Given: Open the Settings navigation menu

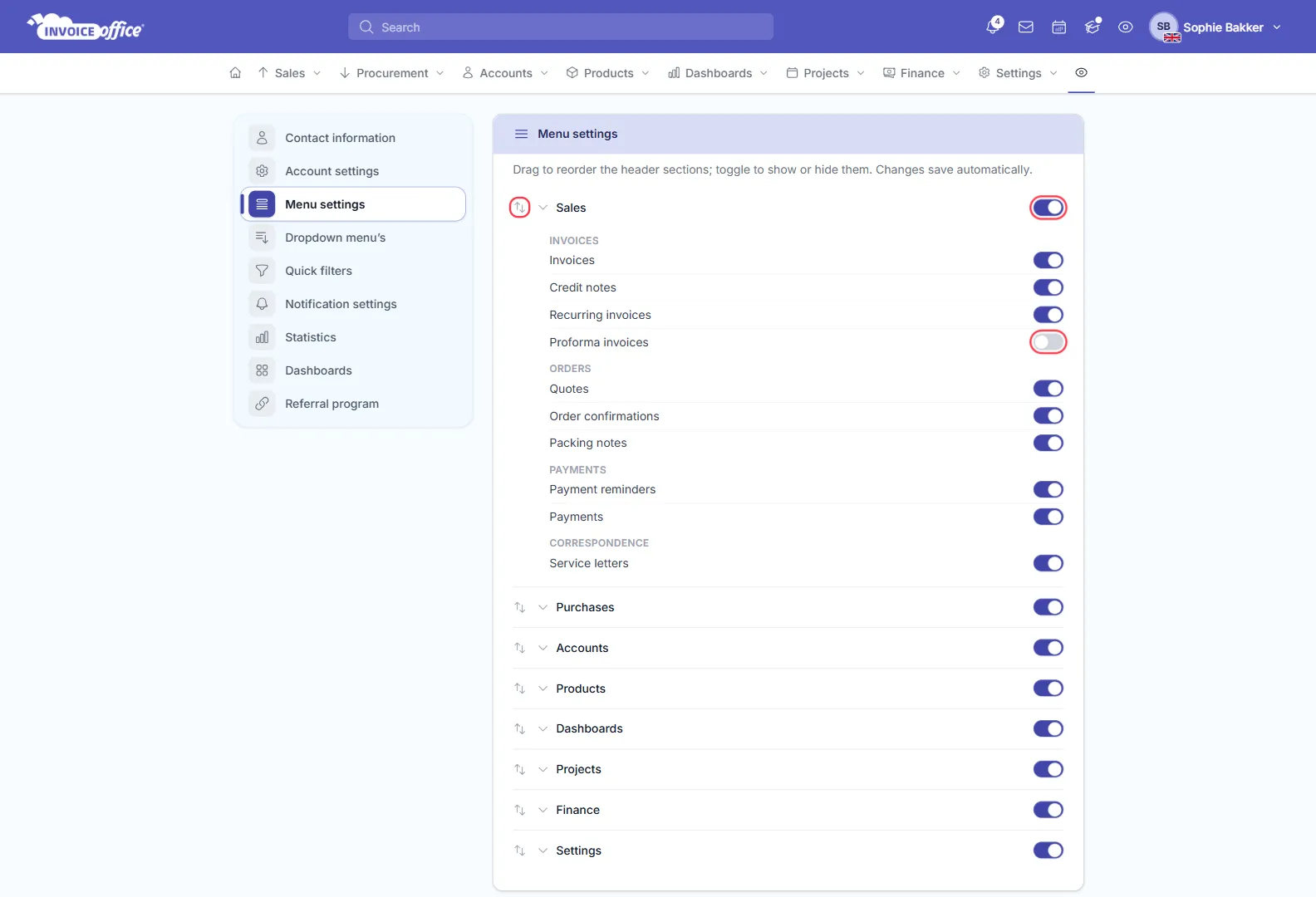Looking at the screenshot, I should point(1018,73).
